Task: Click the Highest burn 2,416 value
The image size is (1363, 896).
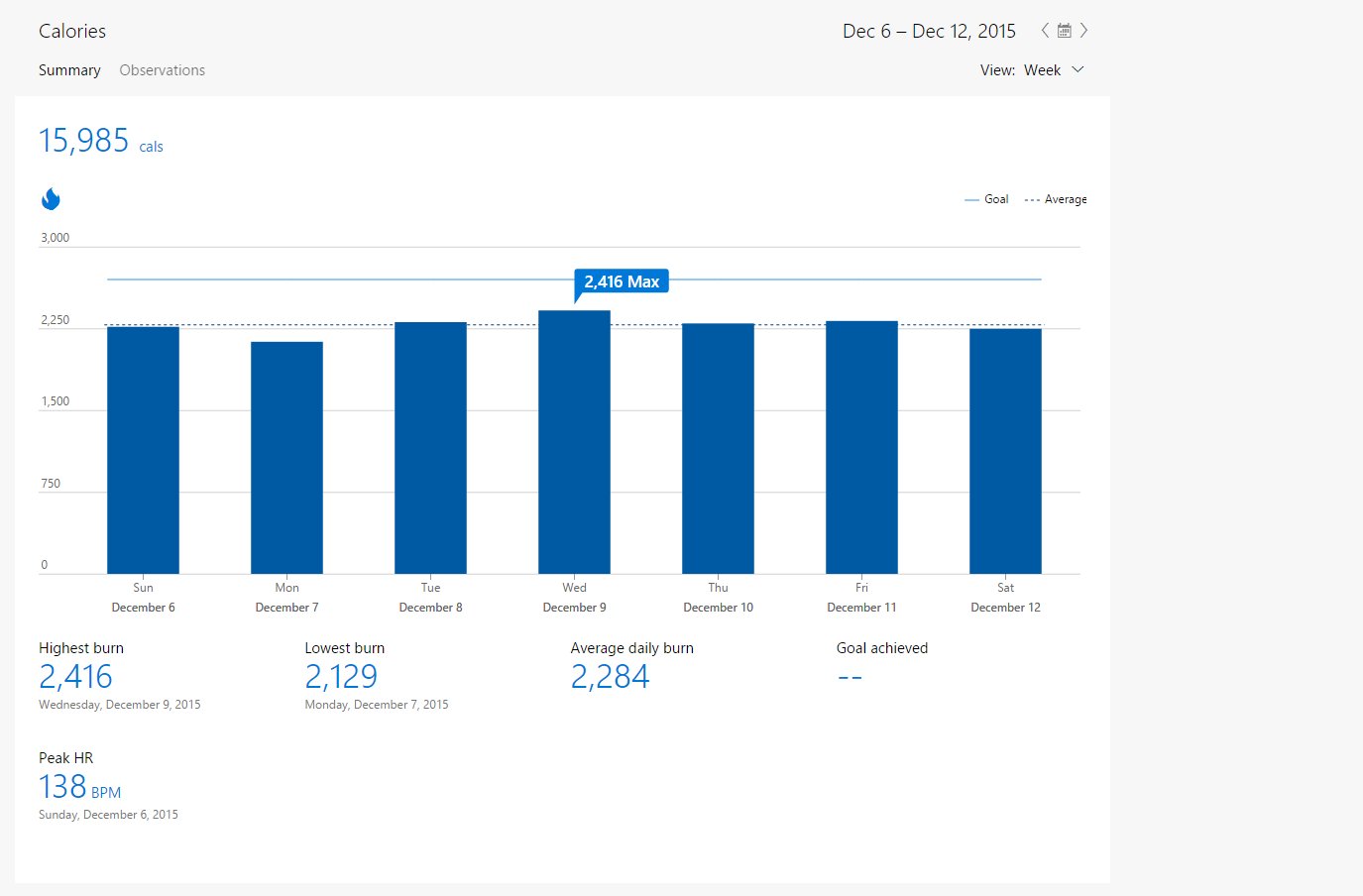Action: tap(75, 677)
